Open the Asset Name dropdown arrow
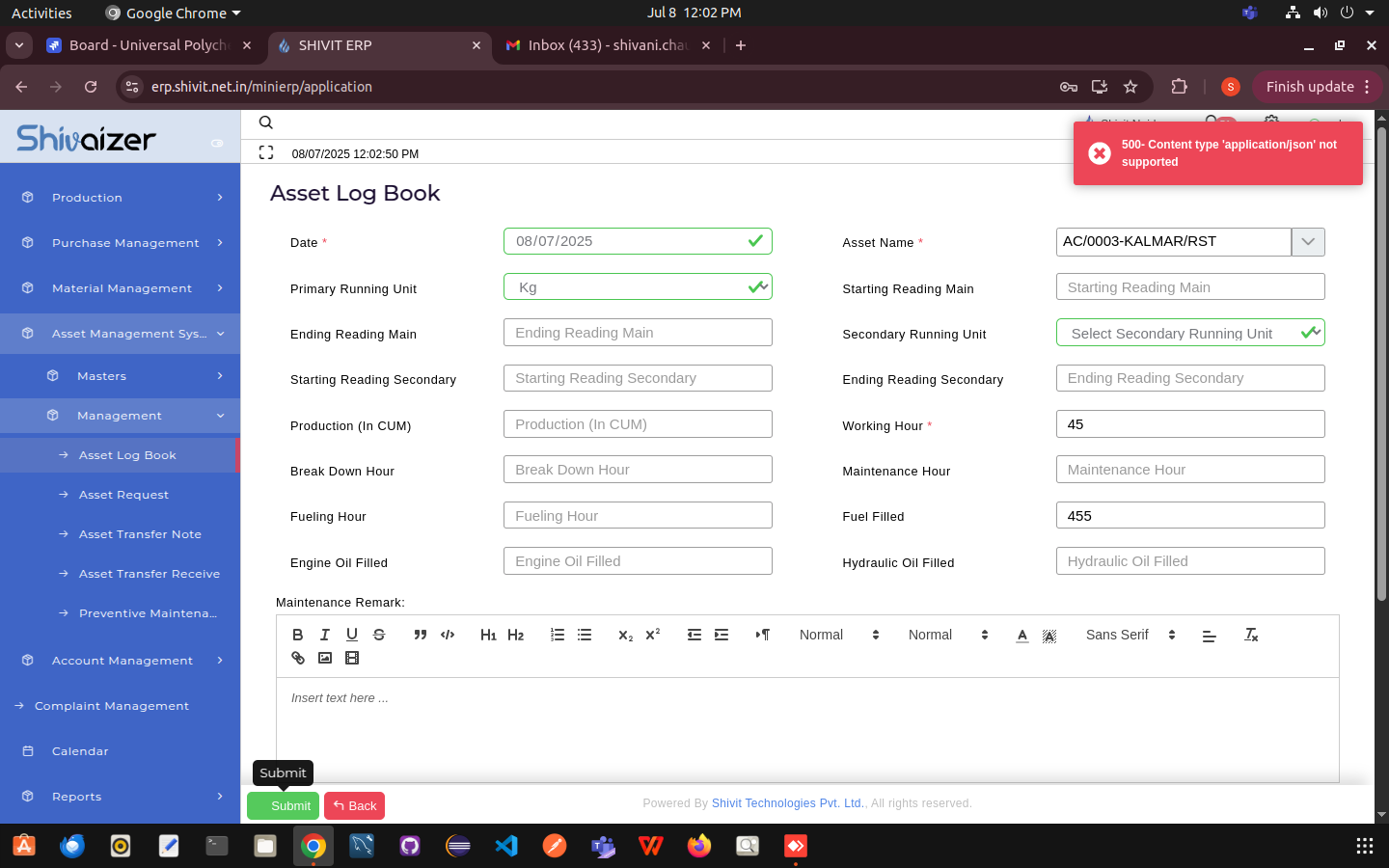1389x868 pixels. click(x=1308, y=242)
